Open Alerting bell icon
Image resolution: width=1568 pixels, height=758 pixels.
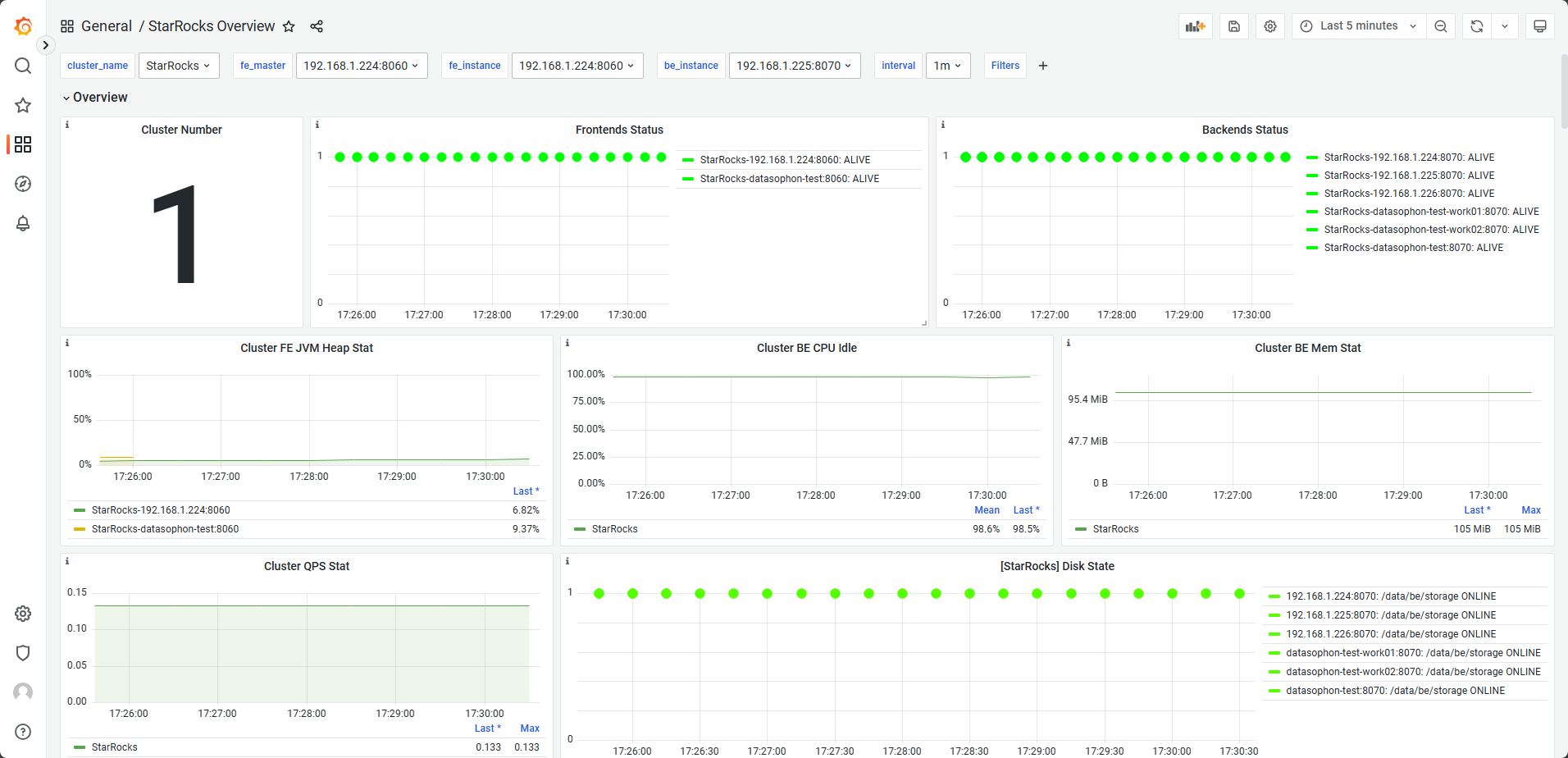[x=23, y=223]
